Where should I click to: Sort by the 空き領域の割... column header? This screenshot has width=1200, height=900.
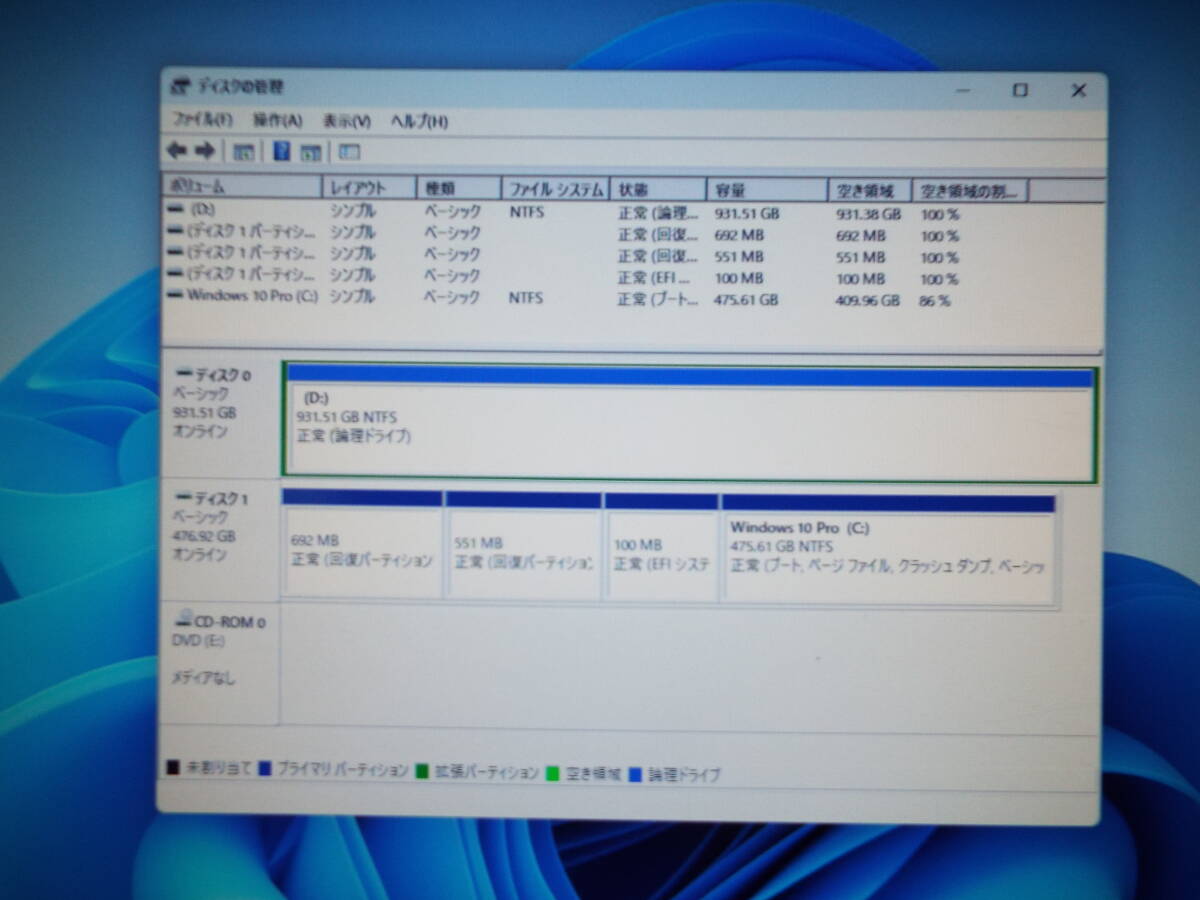point(971,190)
